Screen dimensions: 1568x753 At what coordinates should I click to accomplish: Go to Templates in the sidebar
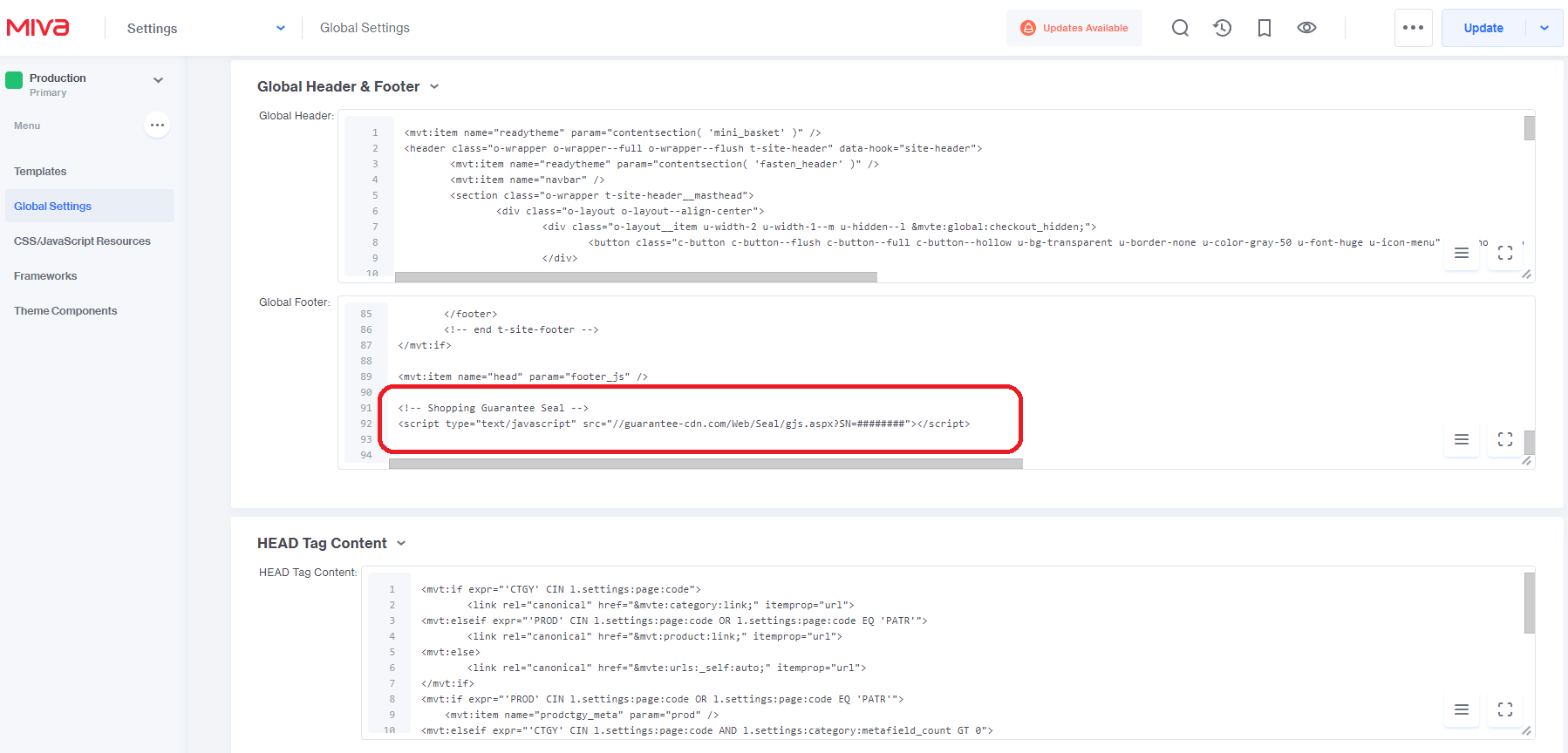pos(40,172)
